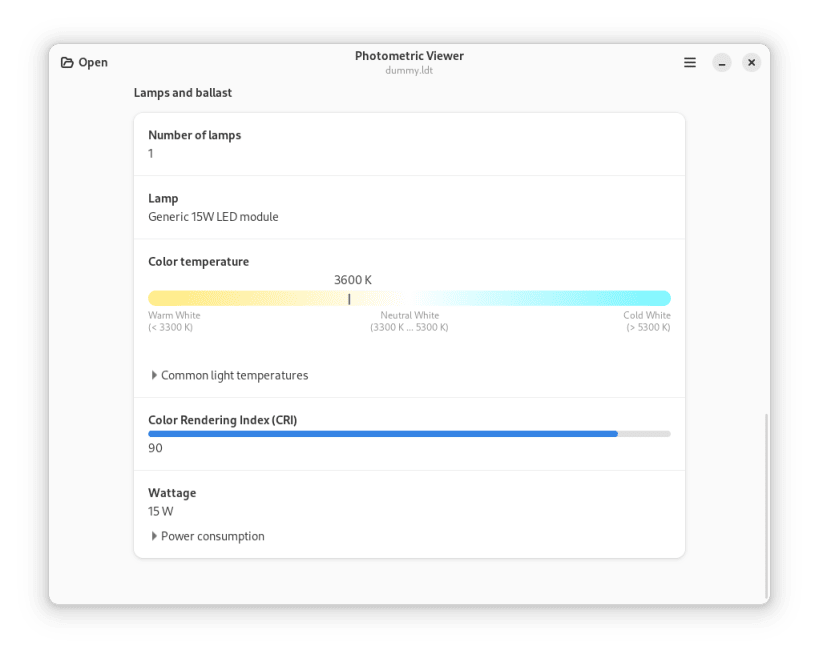The image size is (819, 658).
Task: Click the Open file folder icon
Action: 66,62
